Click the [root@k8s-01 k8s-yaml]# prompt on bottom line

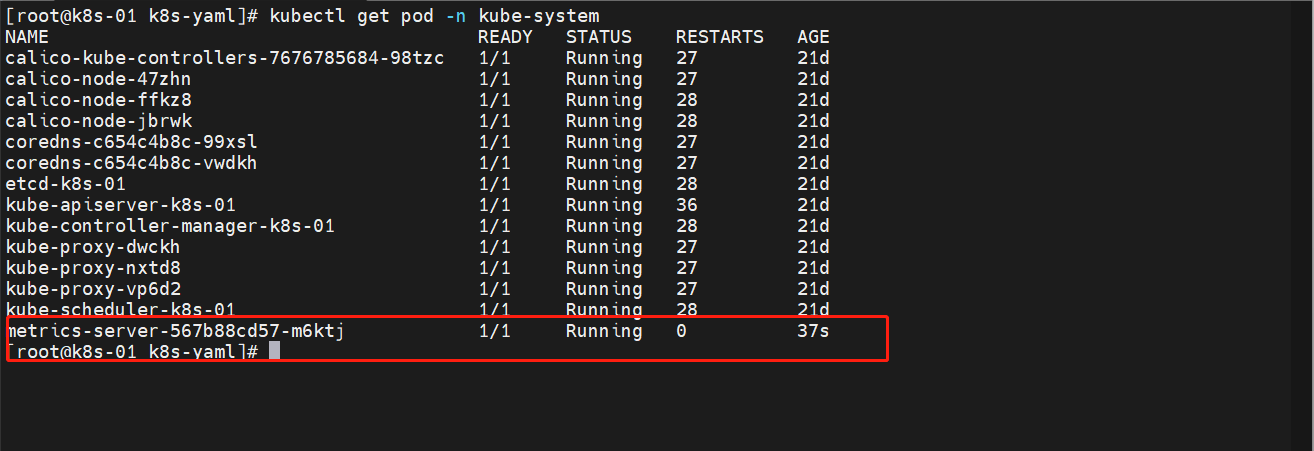click(x=132, y=352)
